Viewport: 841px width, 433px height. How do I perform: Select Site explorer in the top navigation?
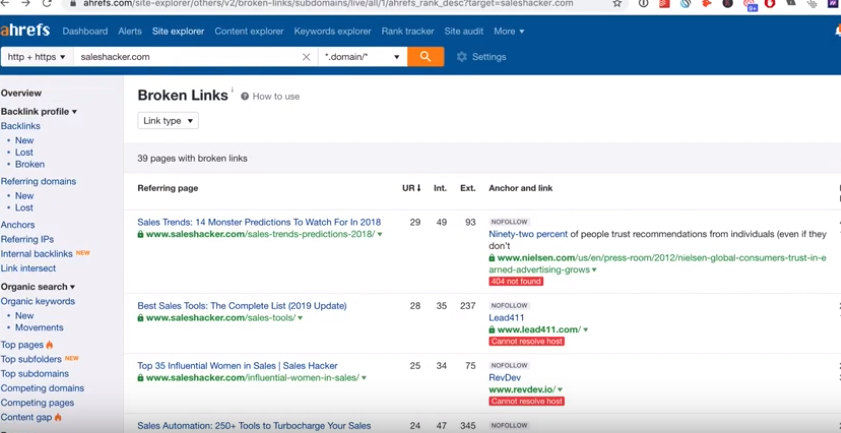pos(178,31)
